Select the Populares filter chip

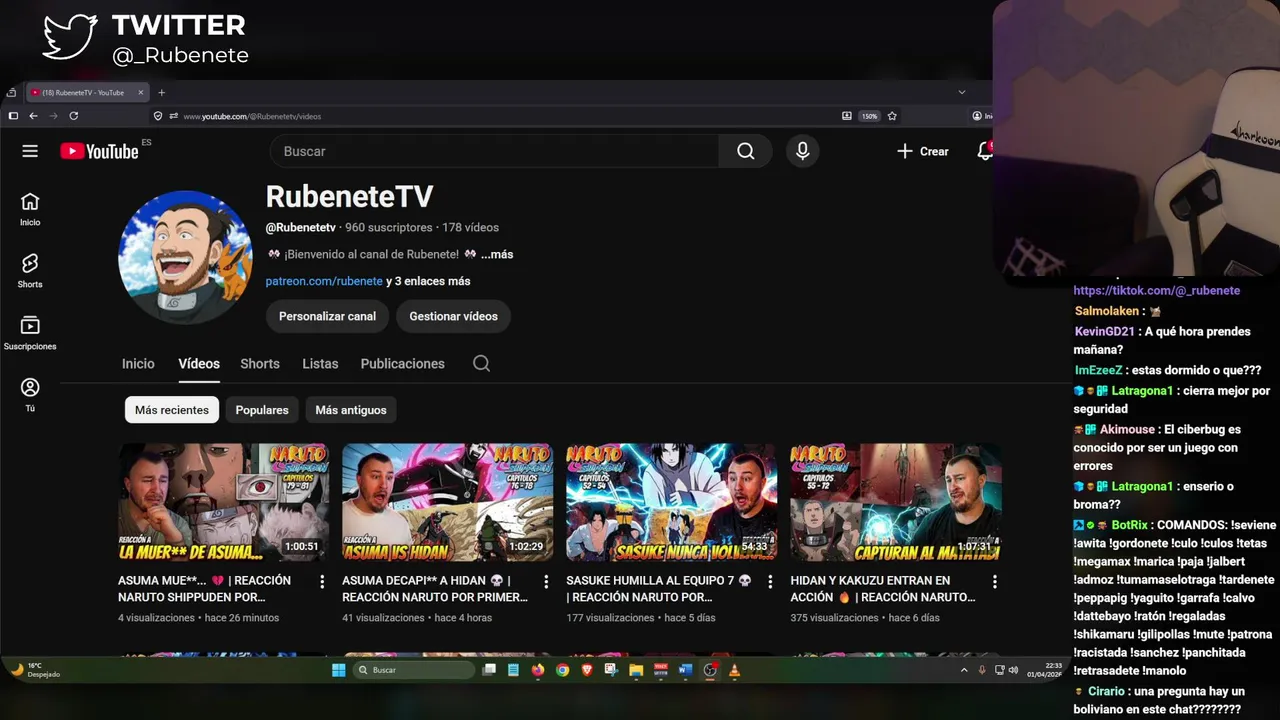coord(262,410)
